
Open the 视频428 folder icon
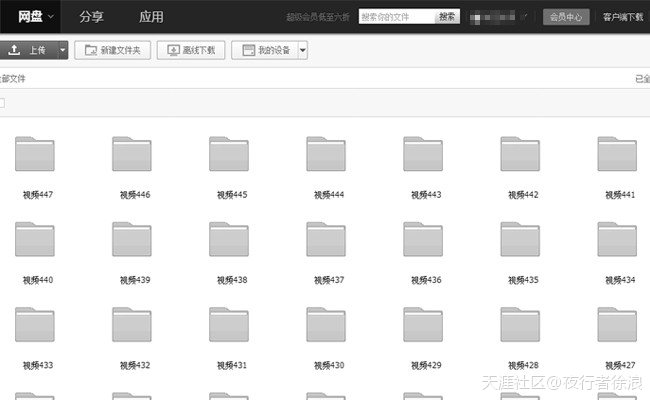520,325
